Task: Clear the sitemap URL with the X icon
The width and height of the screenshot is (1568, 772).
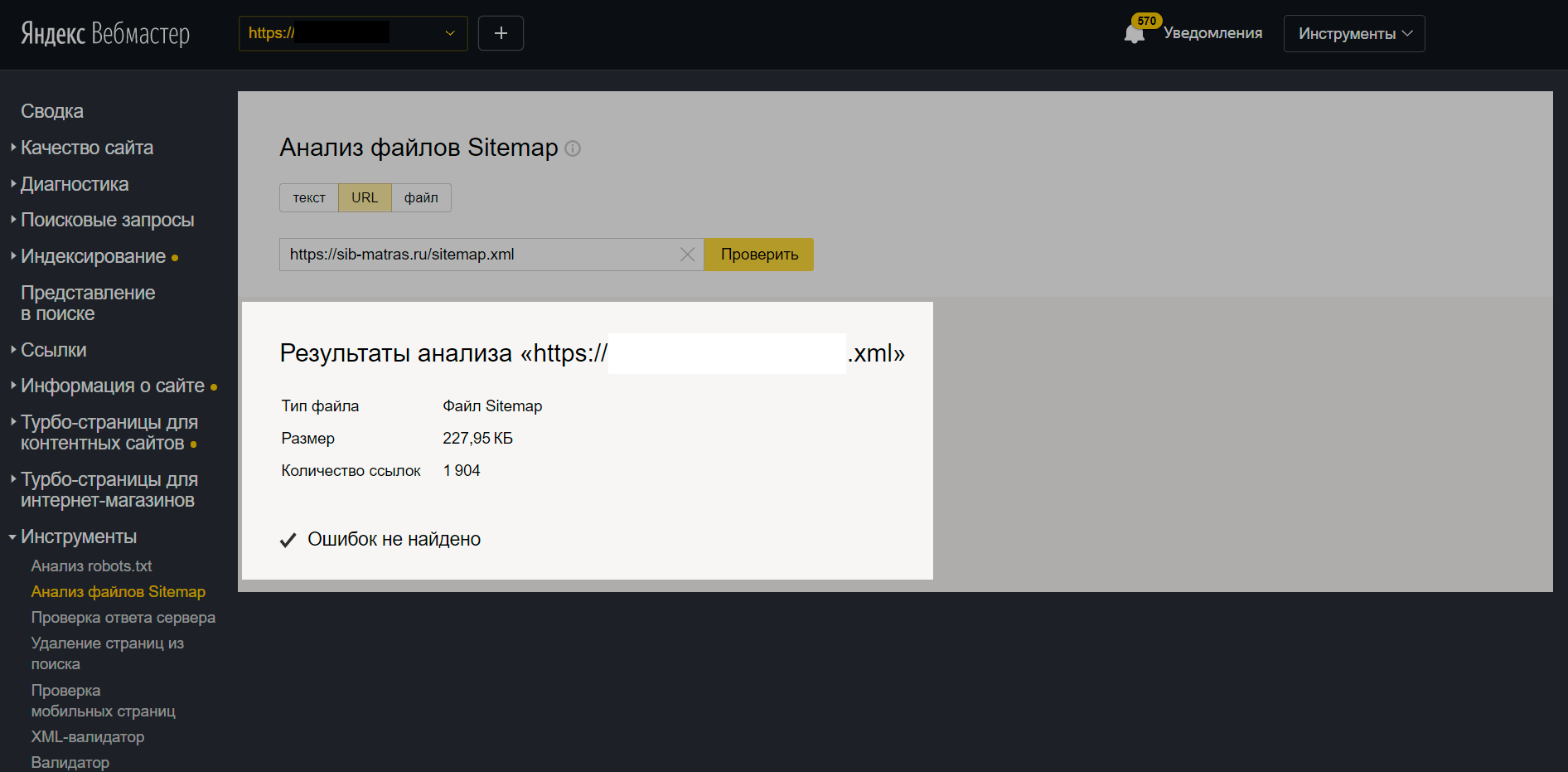Action: (687, 255)
